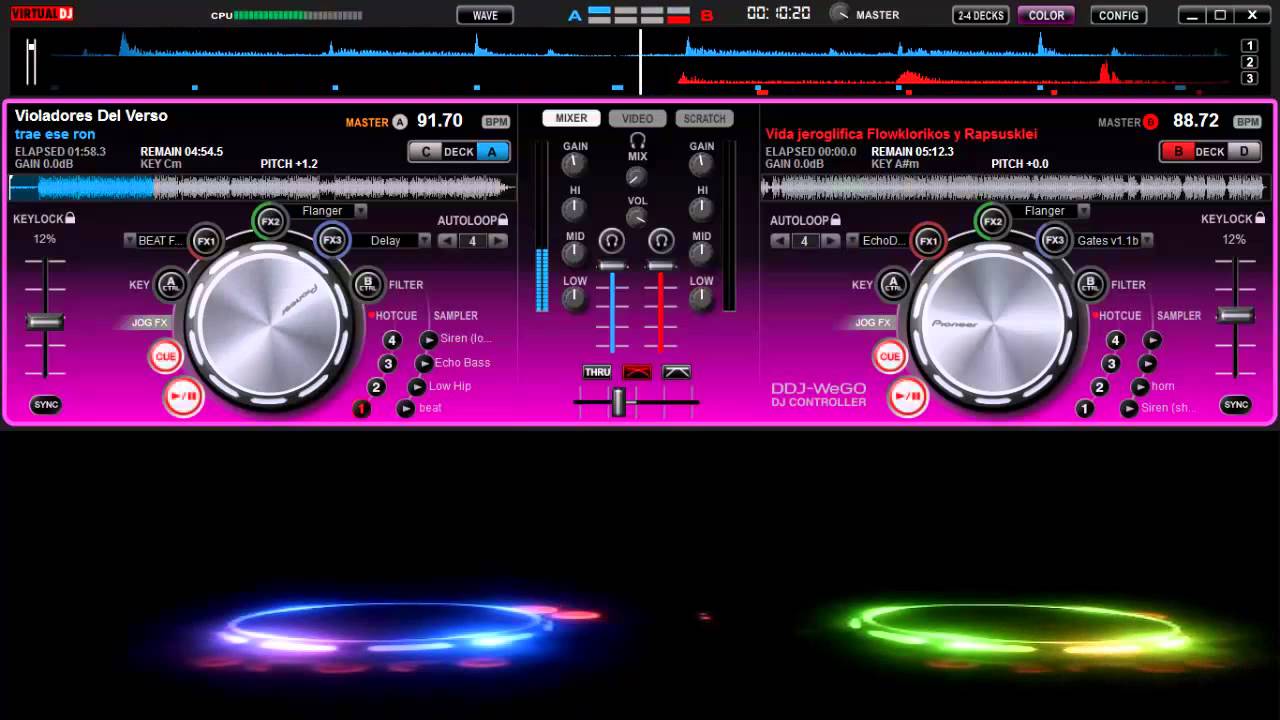Enable JOG FX on right deck
Image resolution: width=1280 pixels, height=720 pixels.
[872, 323]
